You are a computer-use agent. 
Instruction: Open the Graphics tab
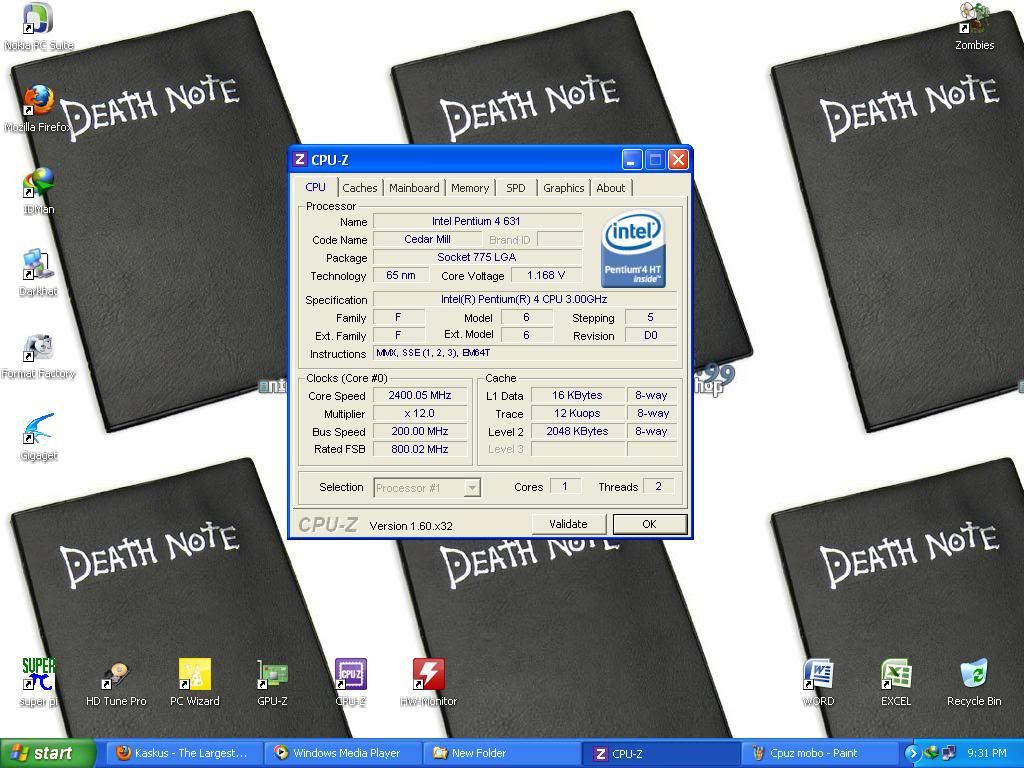pyautogui.click(x=564, y=188)
